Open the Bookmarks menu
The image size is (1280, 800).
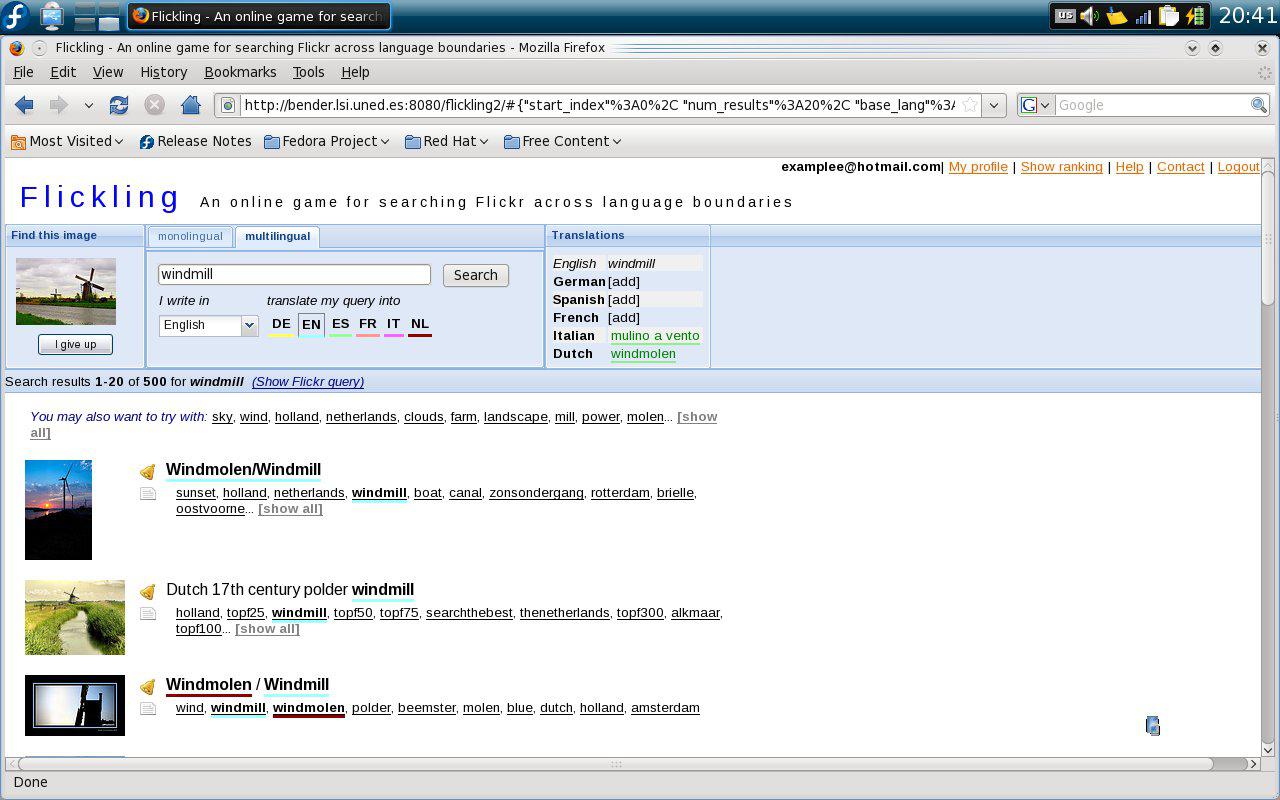click(x=240, y=72)
